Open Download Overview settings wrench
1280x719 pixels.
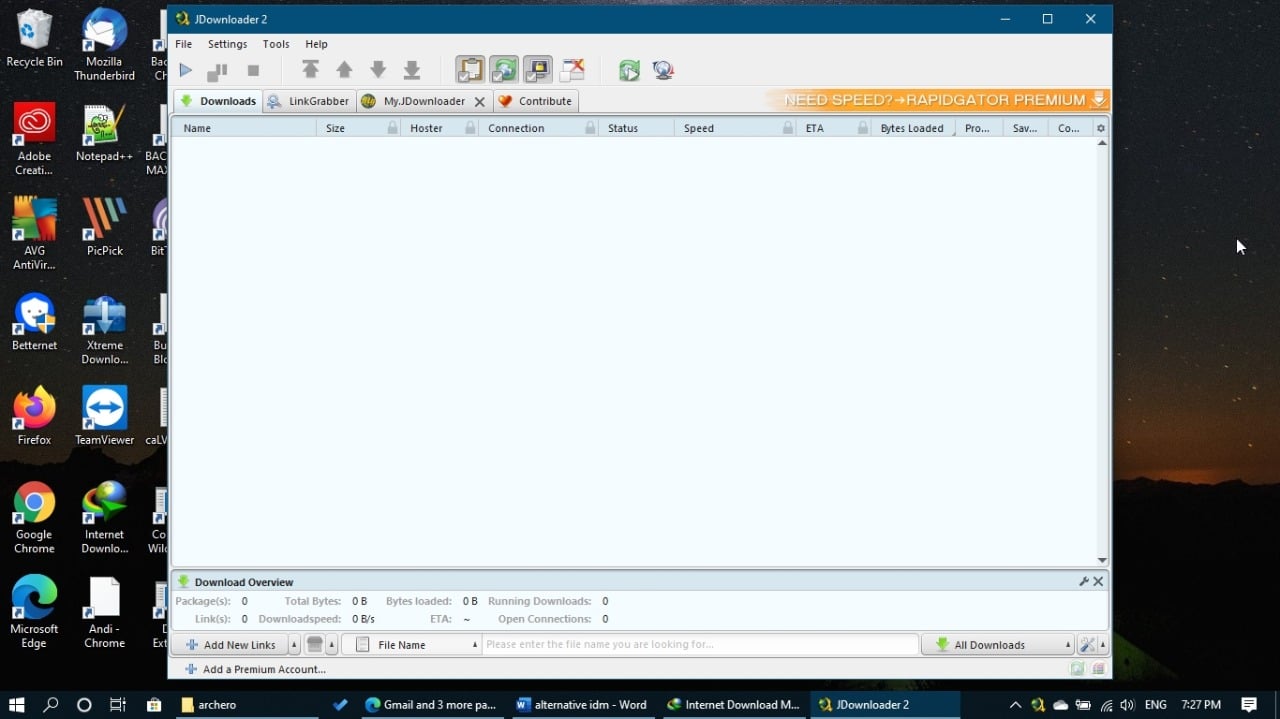pyautogui.click(x=1084, y=581)
